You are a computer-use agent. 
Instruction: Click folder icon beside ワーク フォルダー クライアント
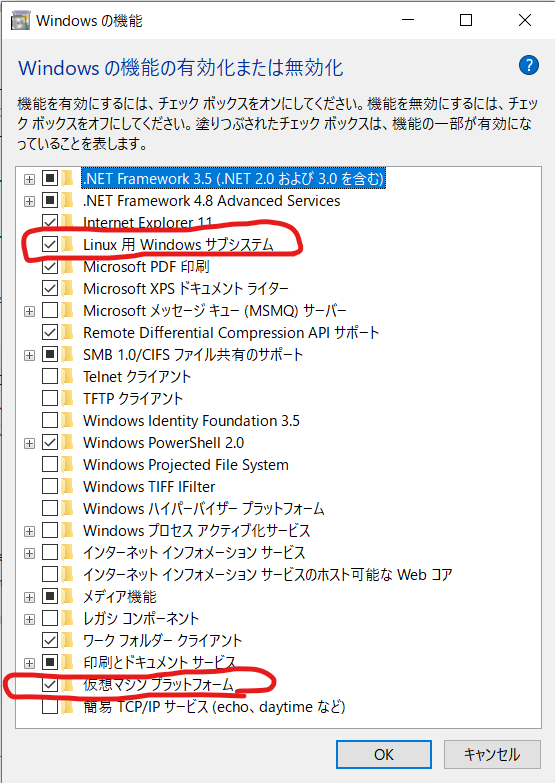point(67,640)
